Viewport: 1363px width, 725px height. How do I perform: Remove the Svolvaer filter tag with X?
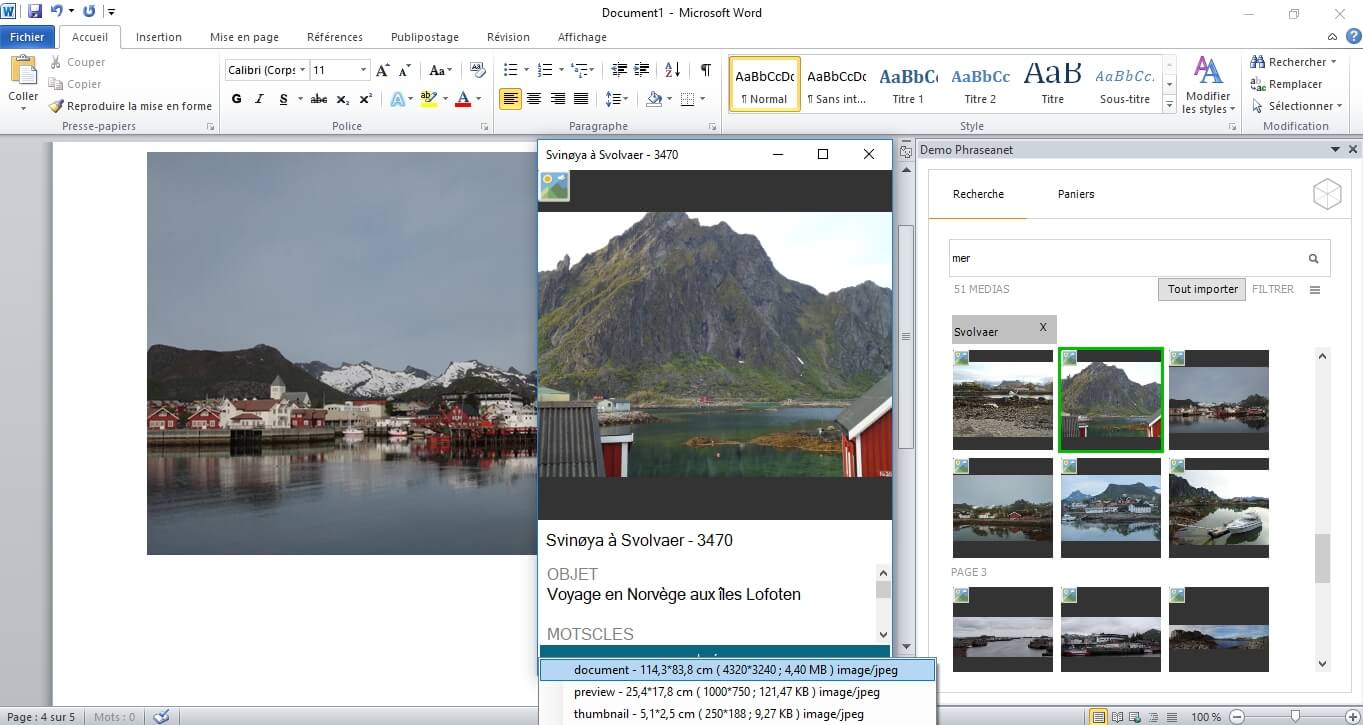click(1043, 327)
